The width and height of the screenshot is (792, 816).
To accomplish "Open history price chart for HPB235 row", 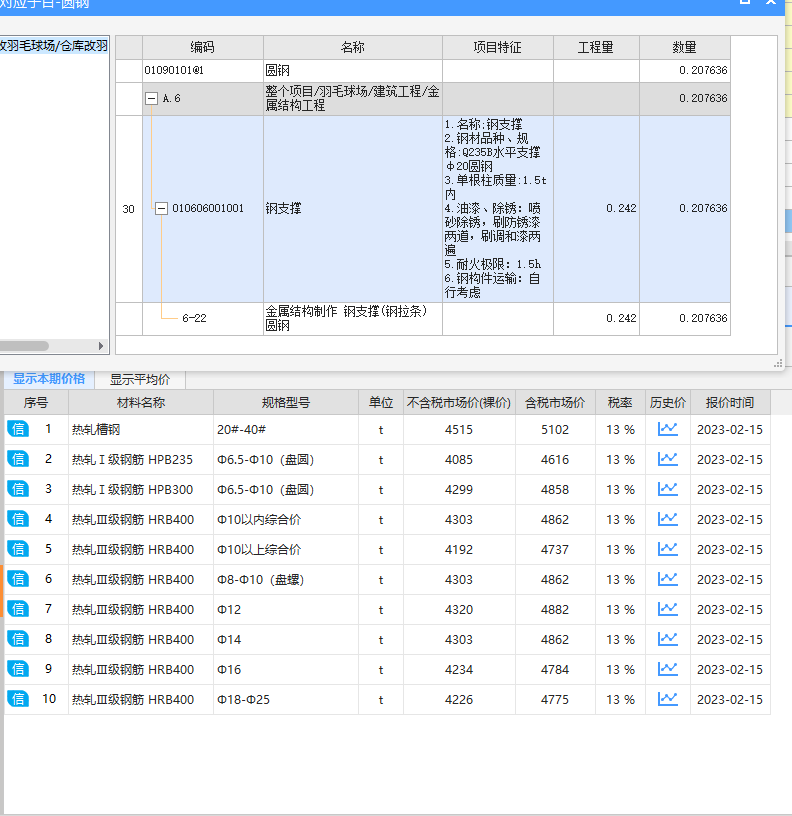I will (x=668, y=460).
